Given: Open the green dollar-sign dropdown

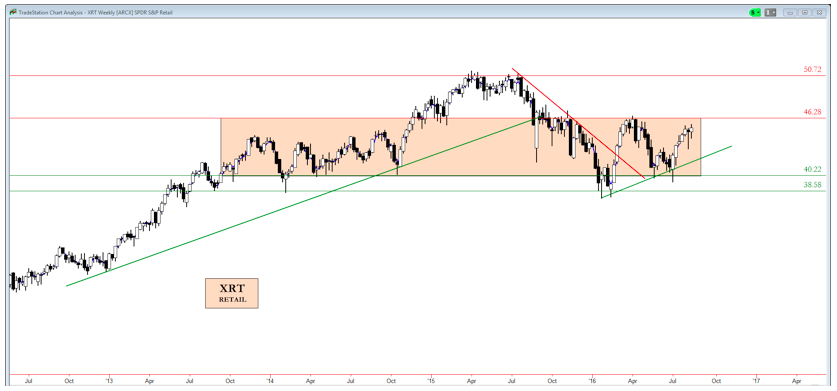Looking at the screenshot, I should [x=755, y=12].
